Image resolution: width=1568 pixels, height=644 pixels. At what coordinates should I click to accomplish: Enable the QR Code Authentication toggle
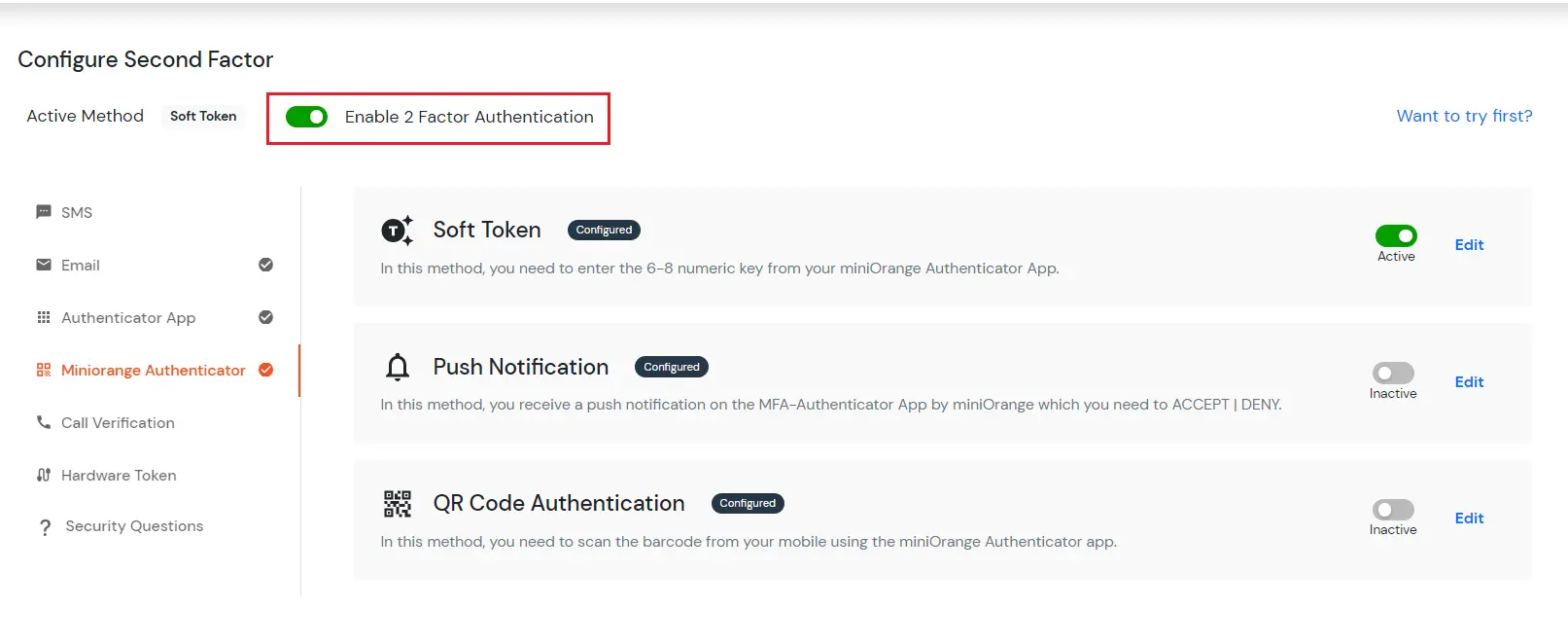1393,510
